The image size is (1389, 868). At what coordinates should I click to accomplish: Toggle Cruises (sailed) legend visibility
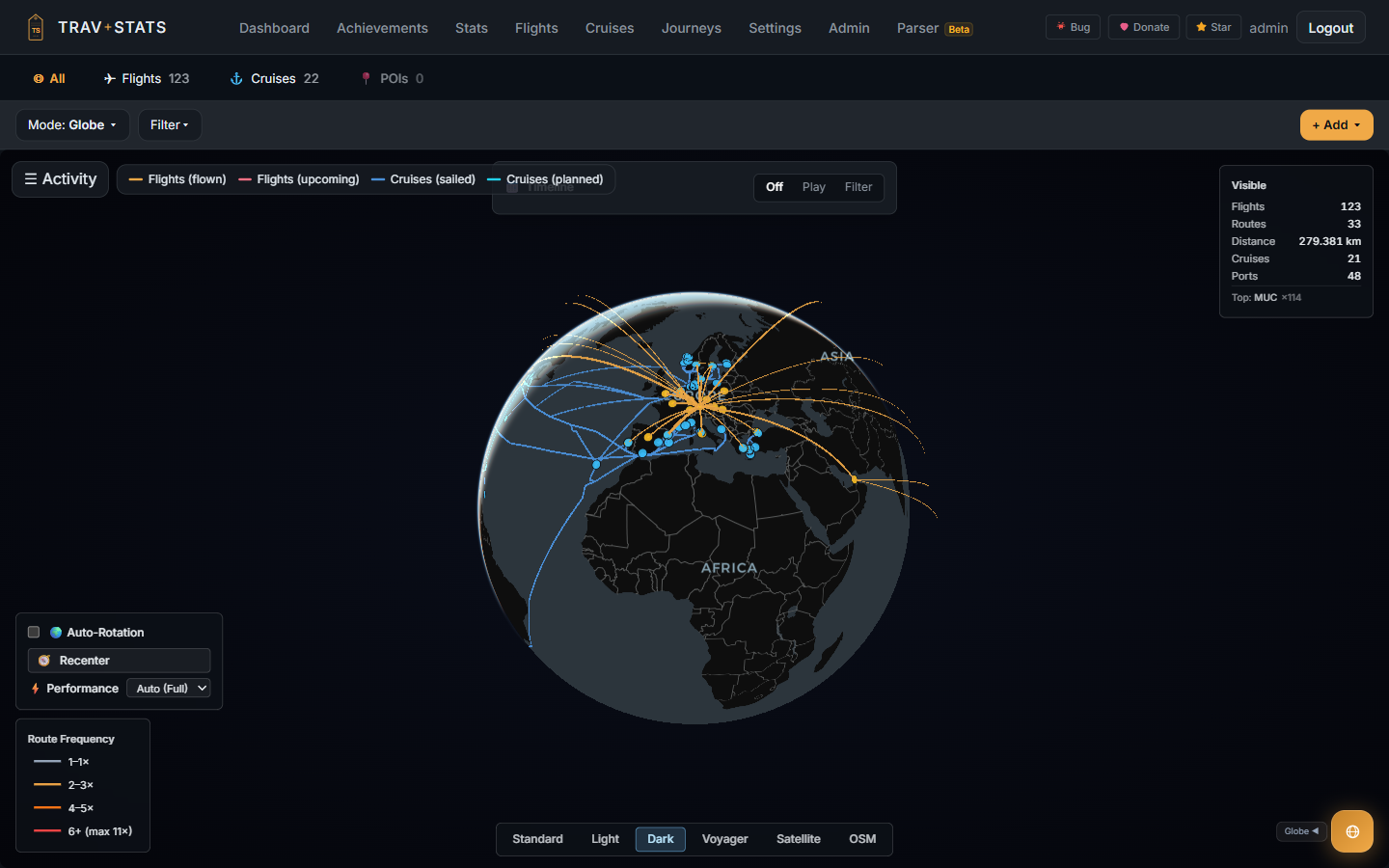423,179
